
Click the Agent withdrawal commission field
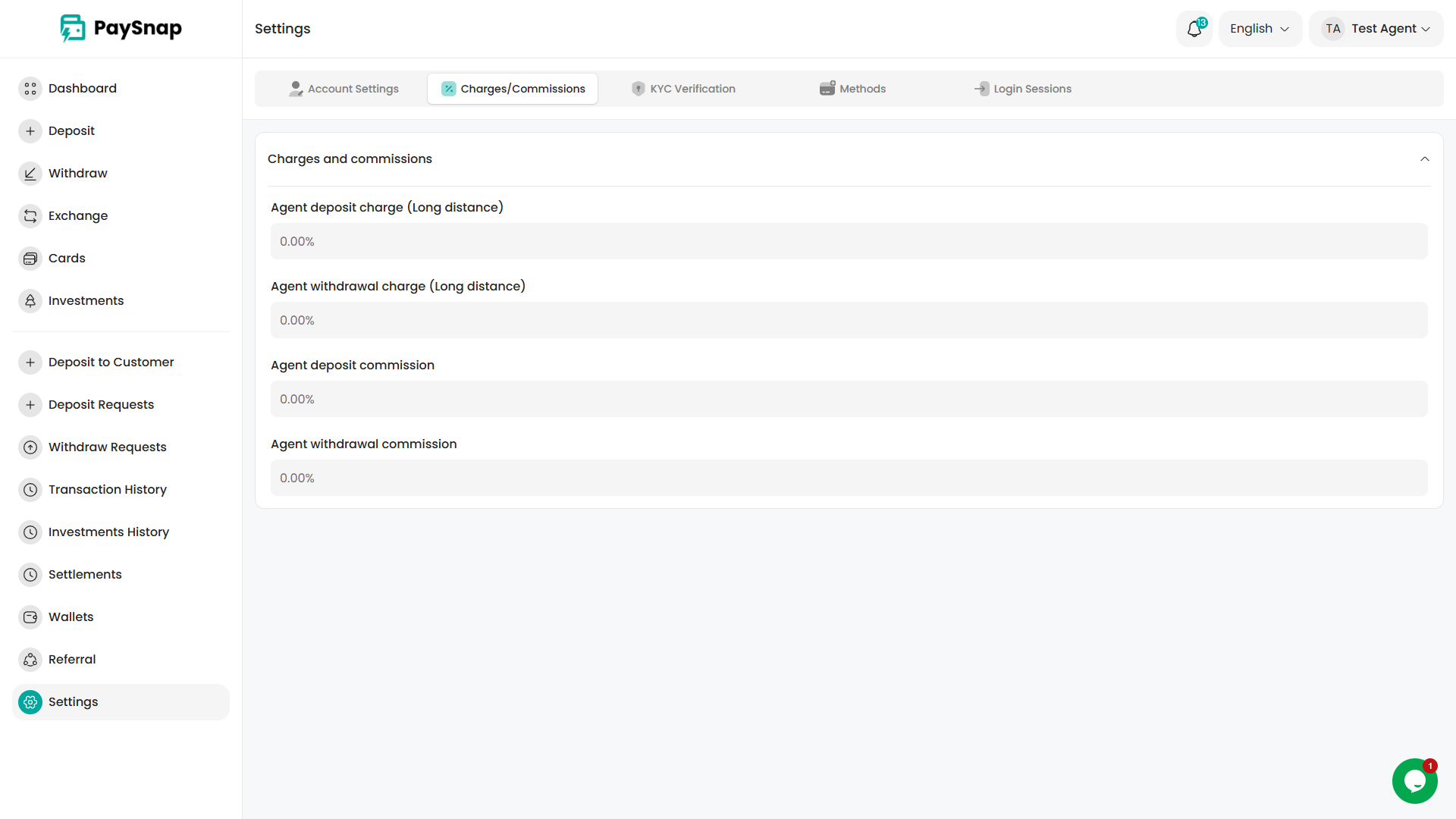click(849, 478)
